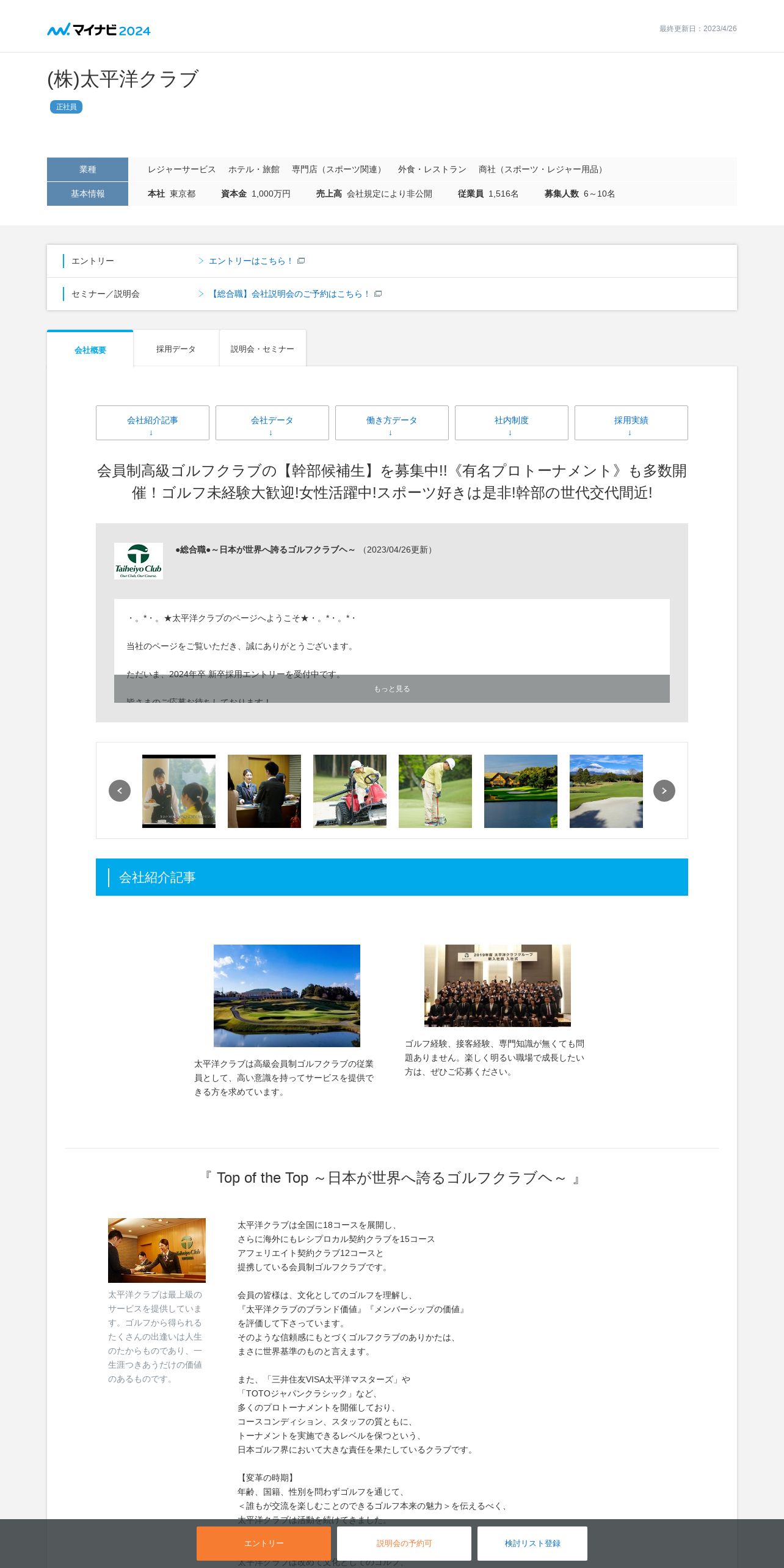Click 専門店（スポーツ関連） industry text
This screenshot has width=784, height=1568.
tap(339, 169)
